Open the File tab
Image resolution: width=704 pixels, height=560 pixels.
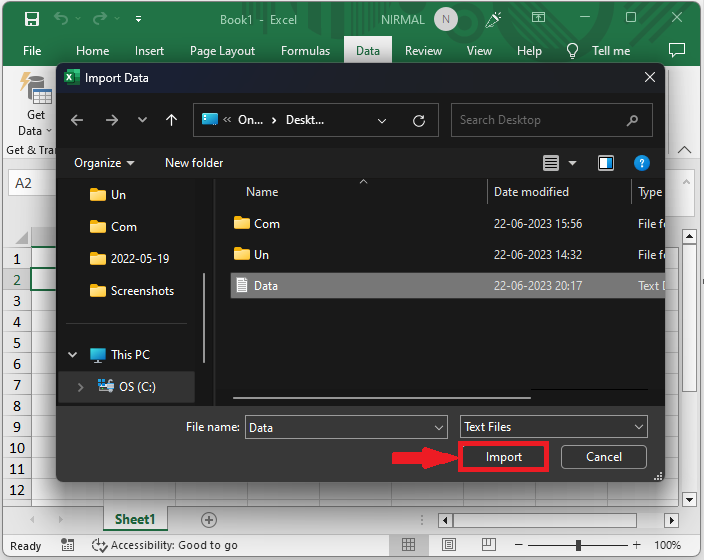coord(32,51)
